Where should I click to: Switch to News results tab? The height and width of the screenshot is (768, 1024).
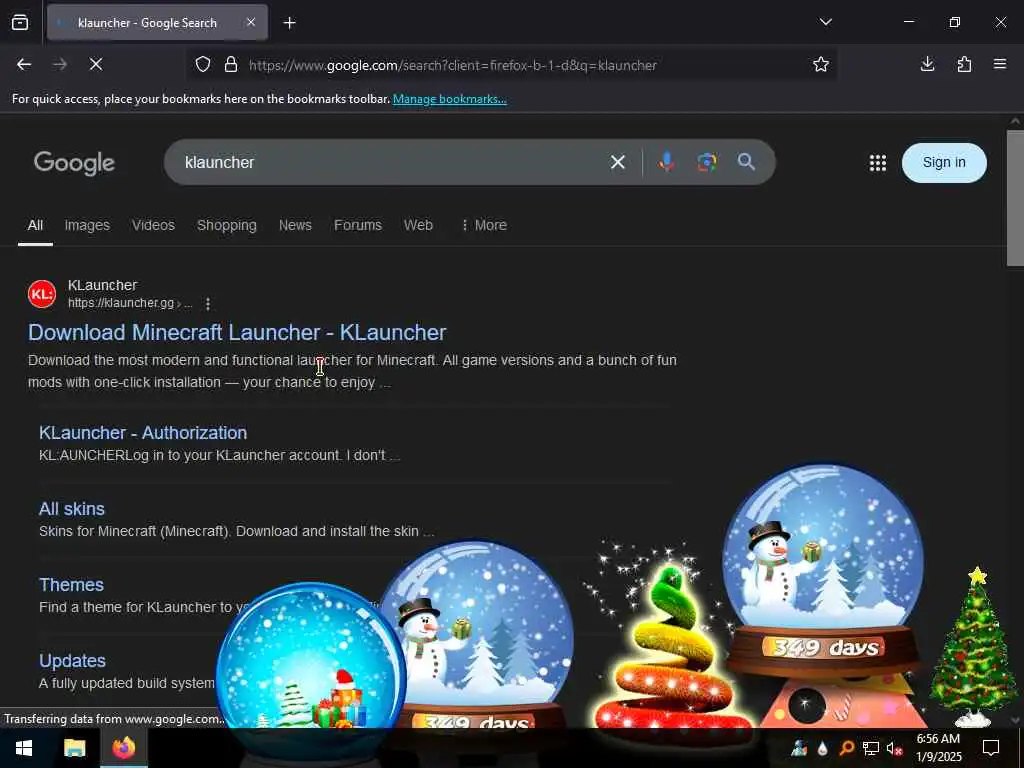pyautogui.click(x=295, y=225)
